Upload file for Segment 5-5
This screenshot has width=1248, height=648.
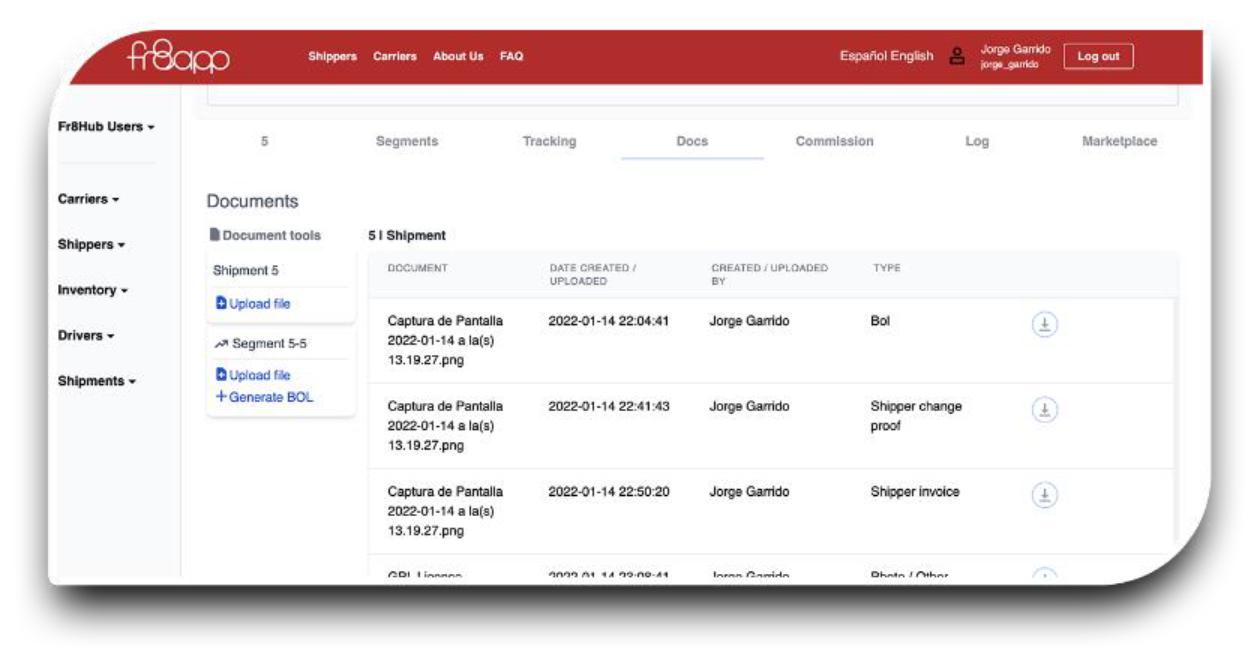pyautogui.click(x=253, y=376)
